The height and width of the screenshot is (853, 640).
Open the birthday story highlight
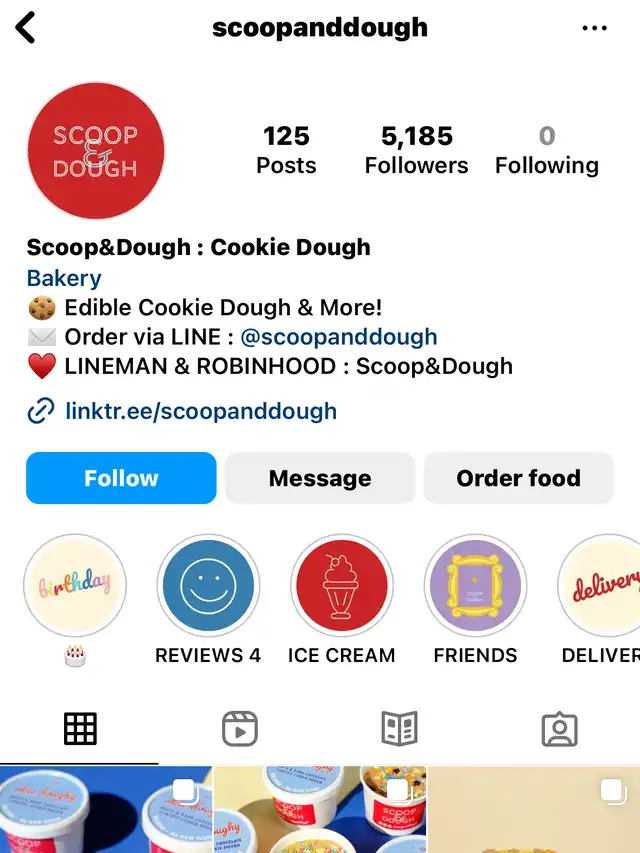point(75,585)
